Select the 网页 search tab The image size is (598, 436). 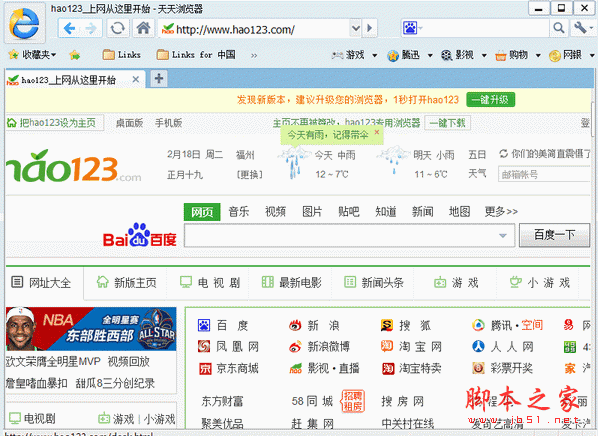[x=202, y=212]
